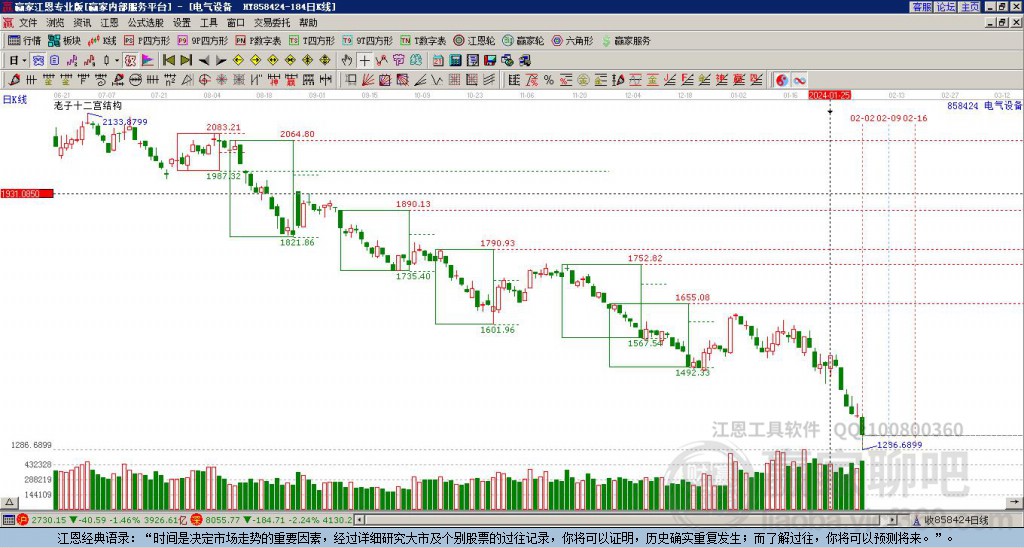
Task: Open the T四方形 tool
Action: click(312, 40)
